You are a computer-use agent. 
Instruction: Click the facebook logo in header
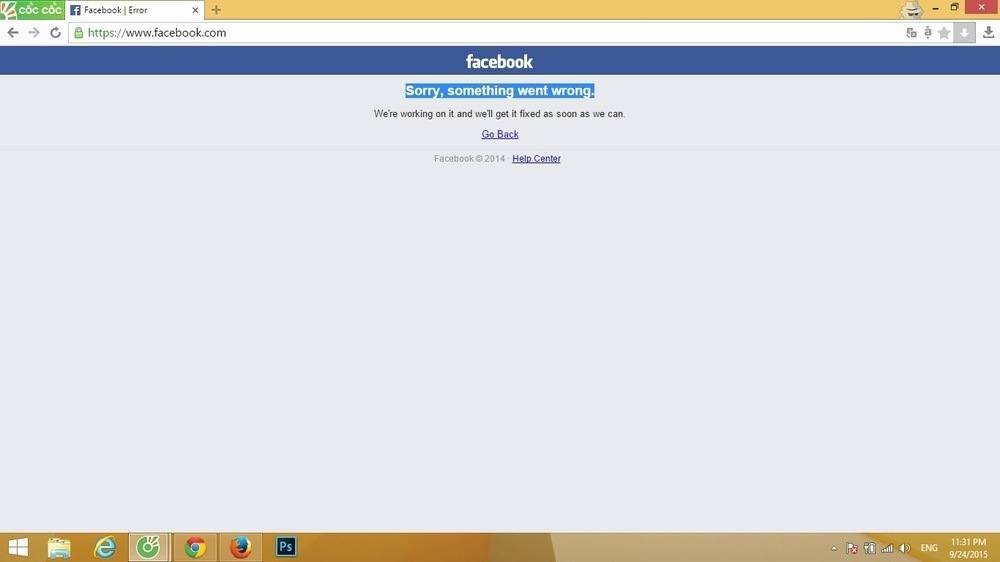point(499,61)
